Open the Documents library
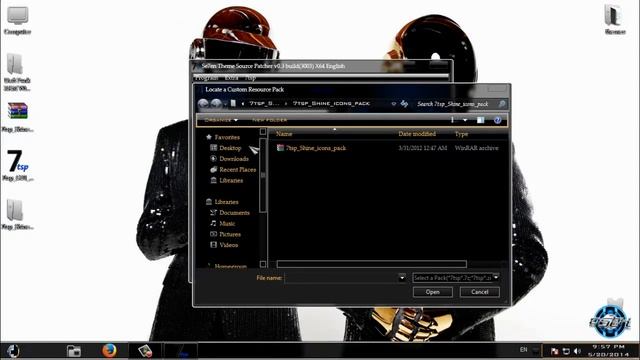This screenshot has width=640, height=360. (x=229, y=213)
